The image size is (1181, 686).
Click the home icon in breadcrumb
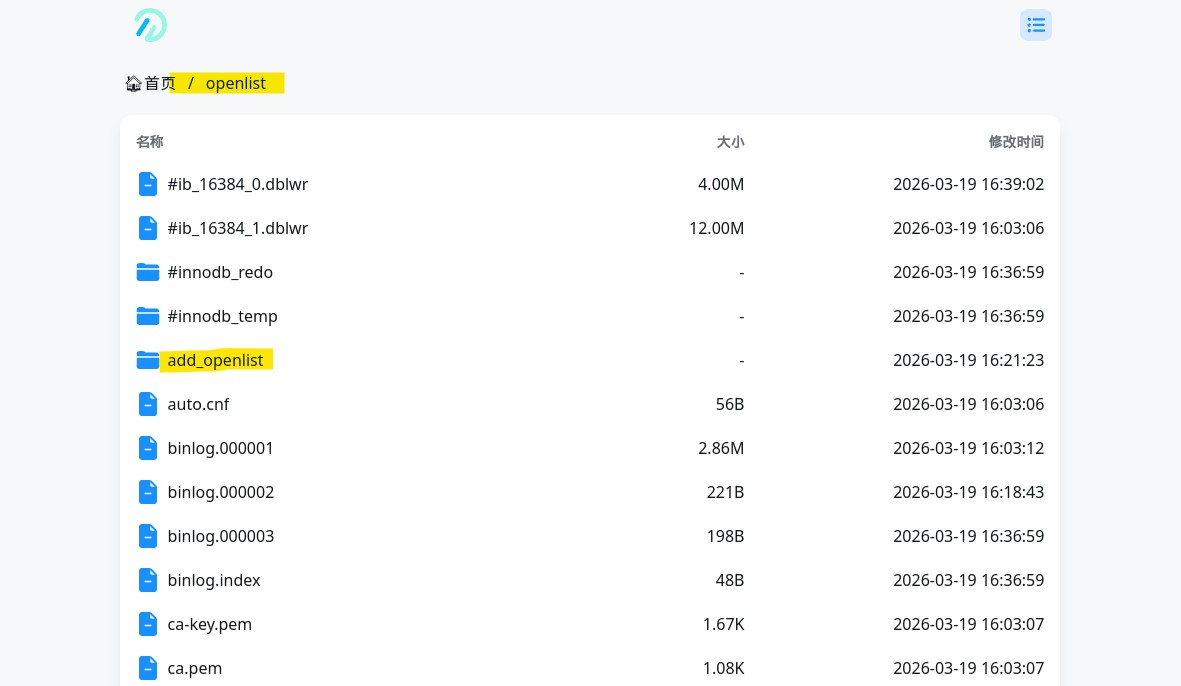pyautogui.click(x=133, y=84)
